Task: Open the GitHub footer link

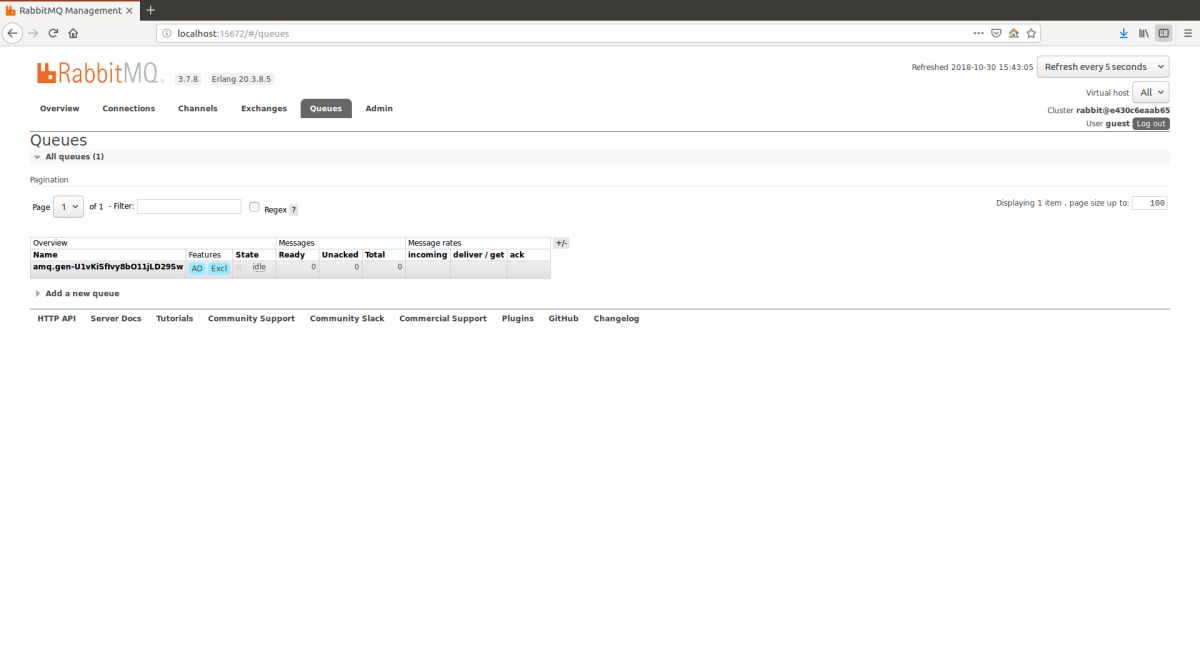Action: click(563, 319)
